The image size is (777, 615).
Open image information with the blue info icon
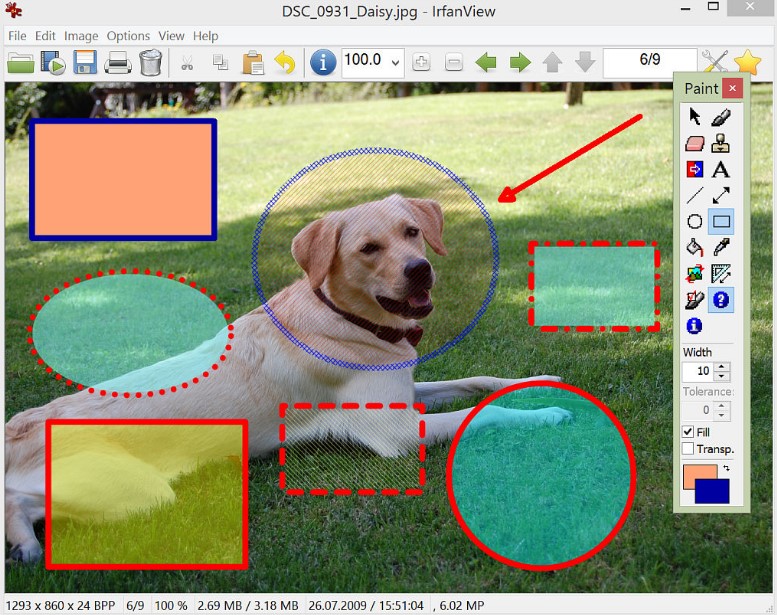click(x=322, y=63)
